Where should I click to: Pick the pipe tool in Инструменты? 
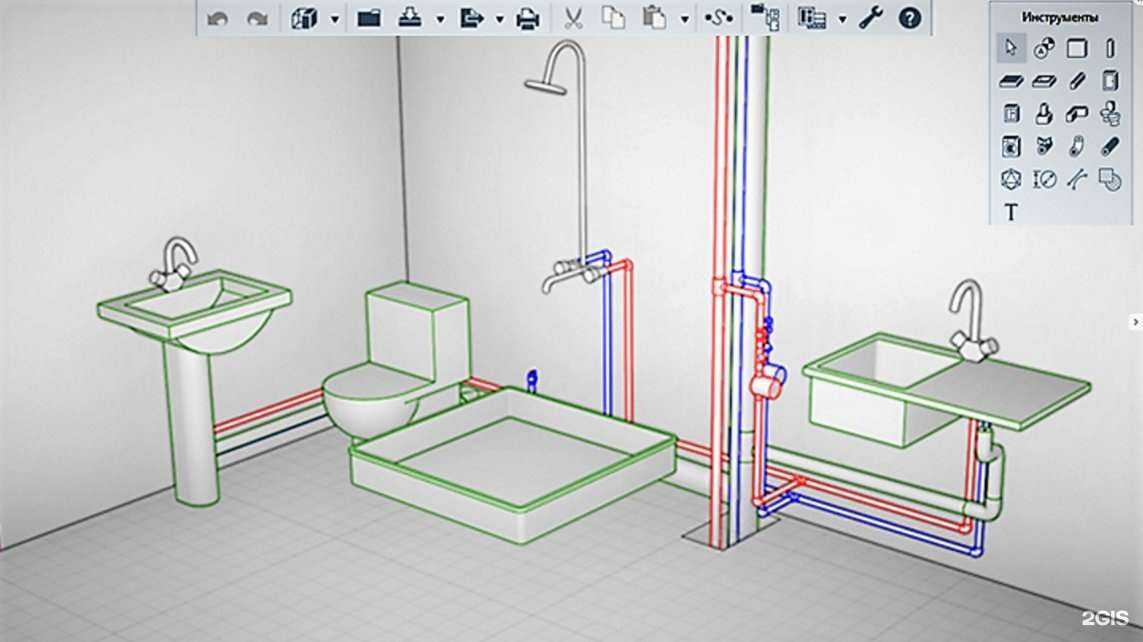(x=1109, y=147)
